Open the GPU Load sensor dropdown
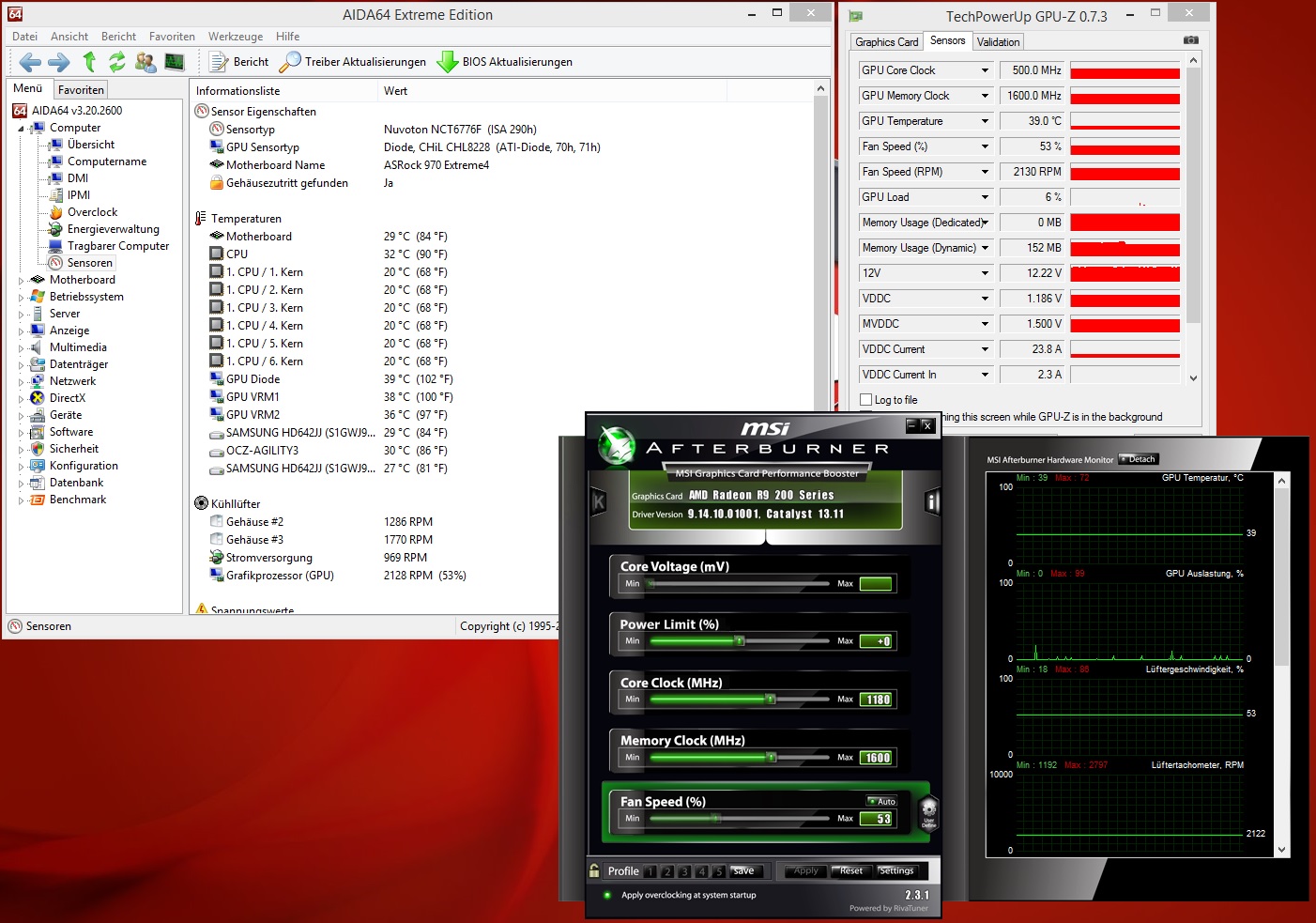The width and height of the screenshot is (1316, 923). point(985,197)
